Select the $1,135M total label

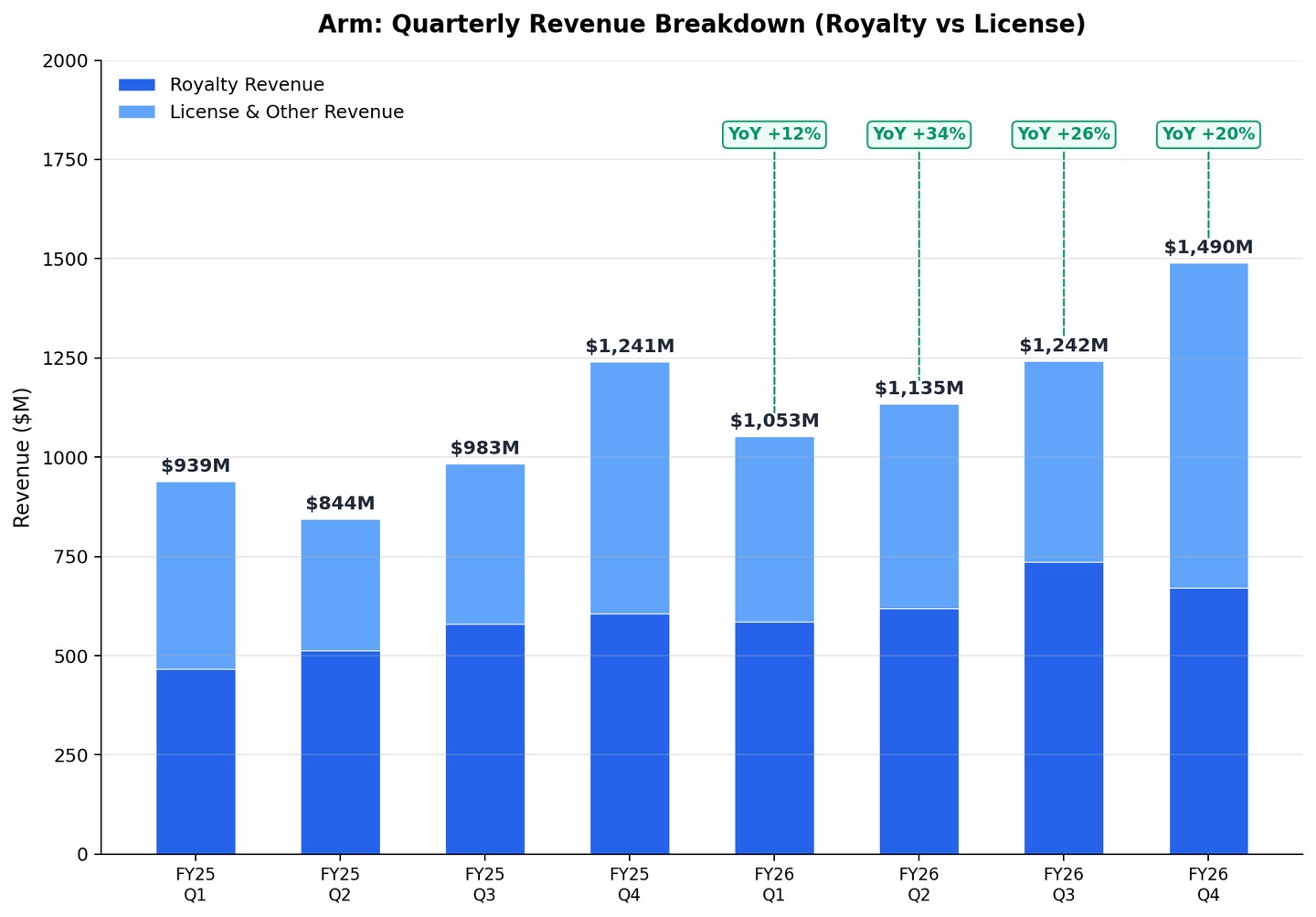click(x=918, y=389)
